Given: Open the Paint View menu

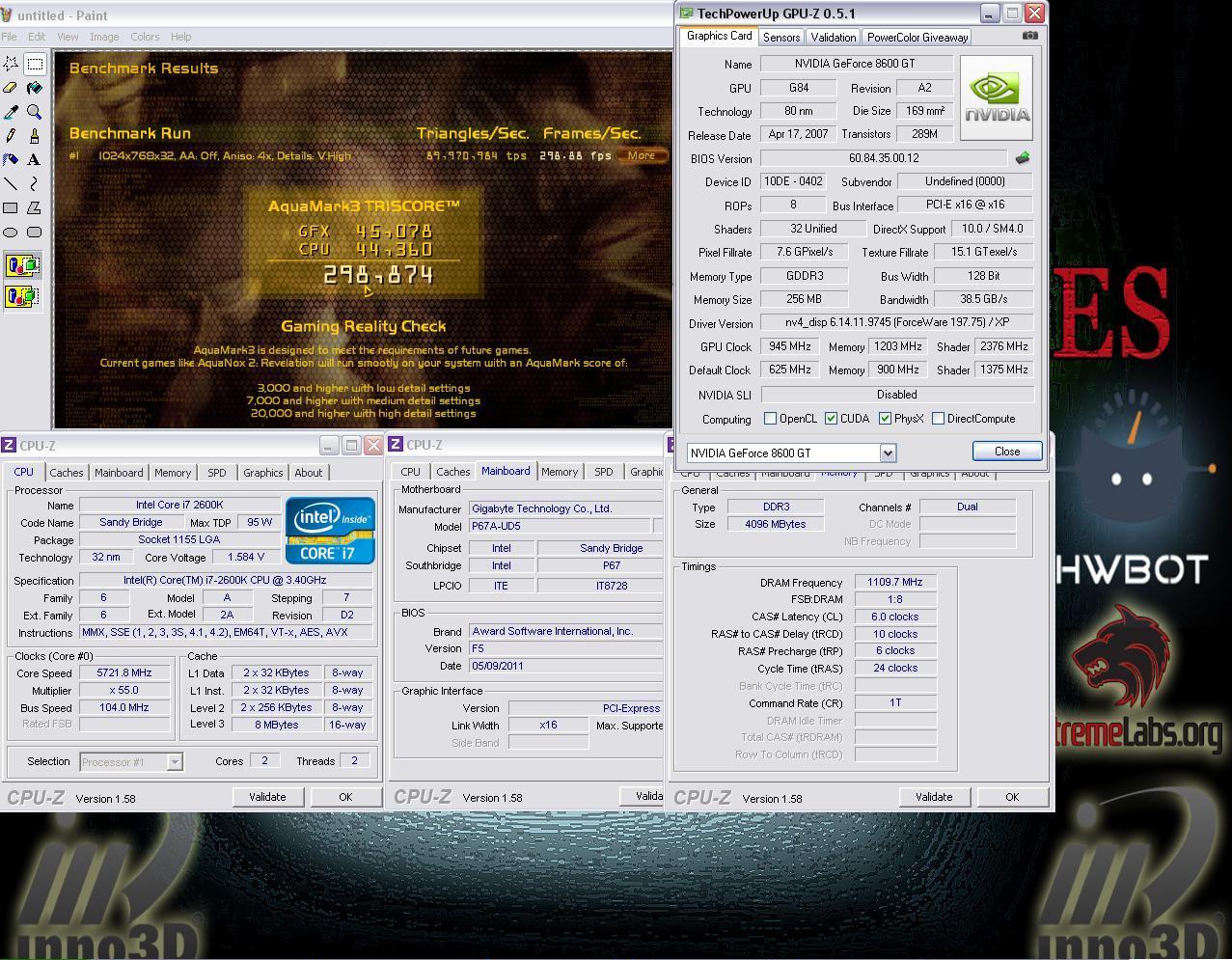Looking at the screenshot, I should (x=68, y=37).
